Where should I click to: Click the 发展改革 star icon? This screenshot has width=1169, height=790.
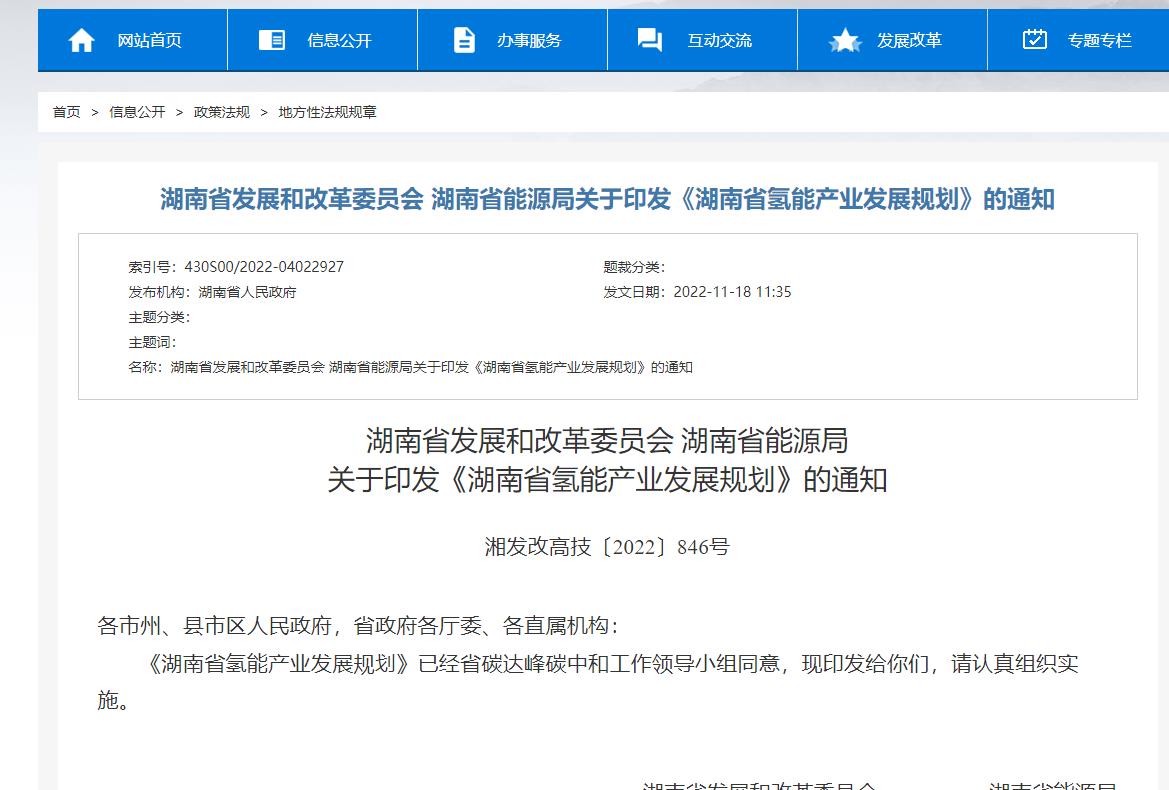[x=845, y=40]
